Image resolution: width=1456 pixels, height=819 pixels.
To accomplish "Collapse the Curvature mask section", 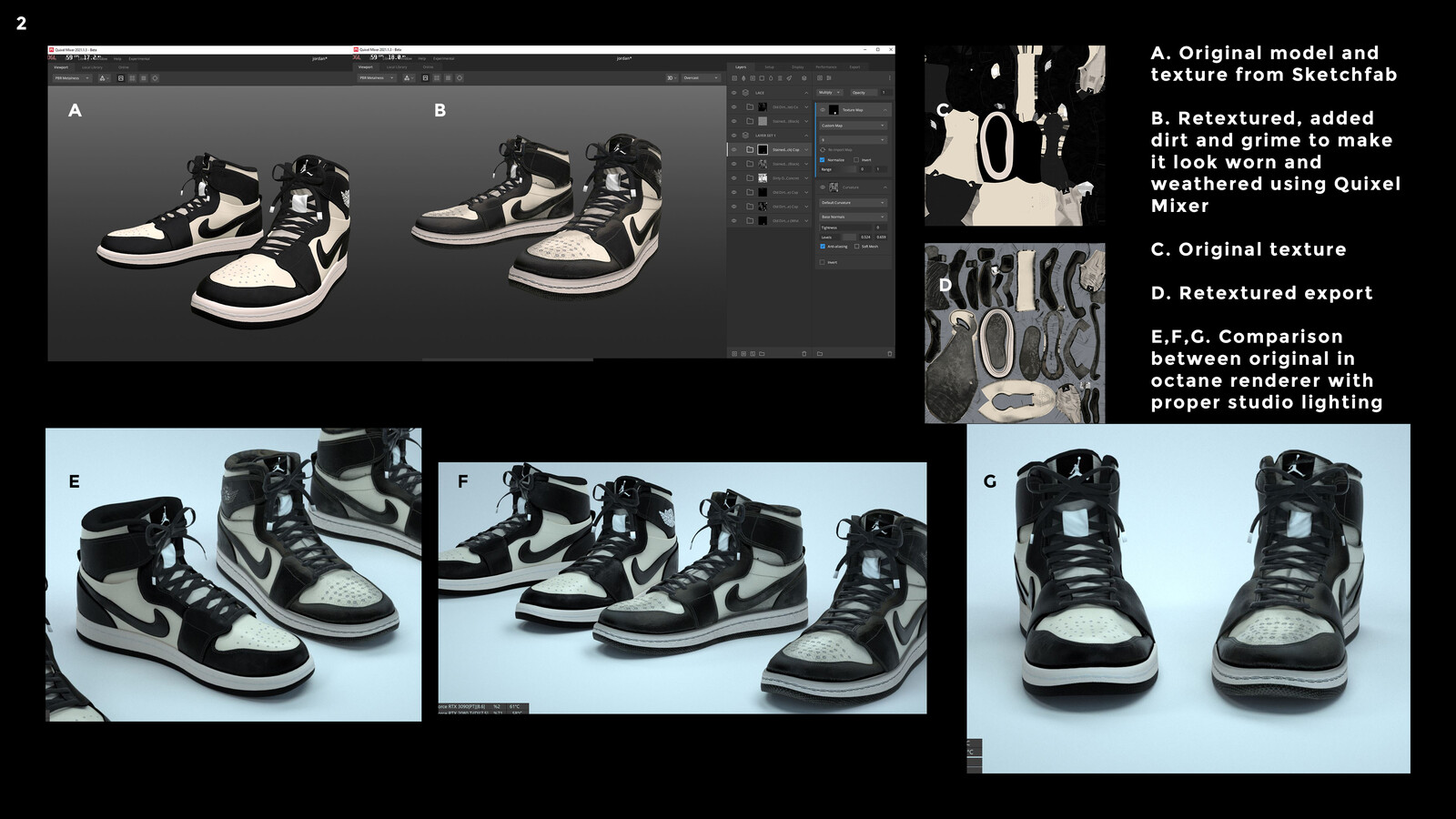I will click(885, 187).
